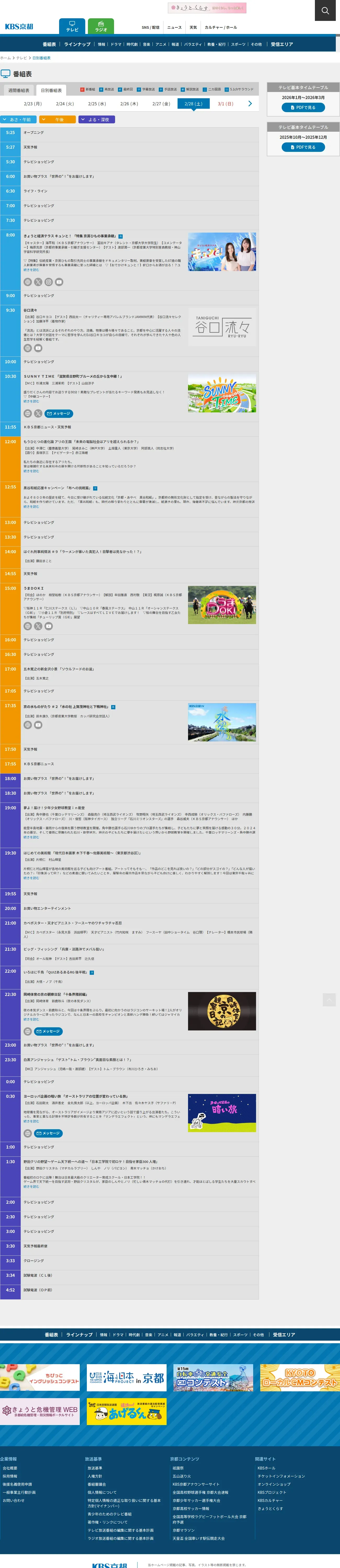Screen dimensions: 340x1568
Task: Select the 週間番組表 tab
Action: 18,90
